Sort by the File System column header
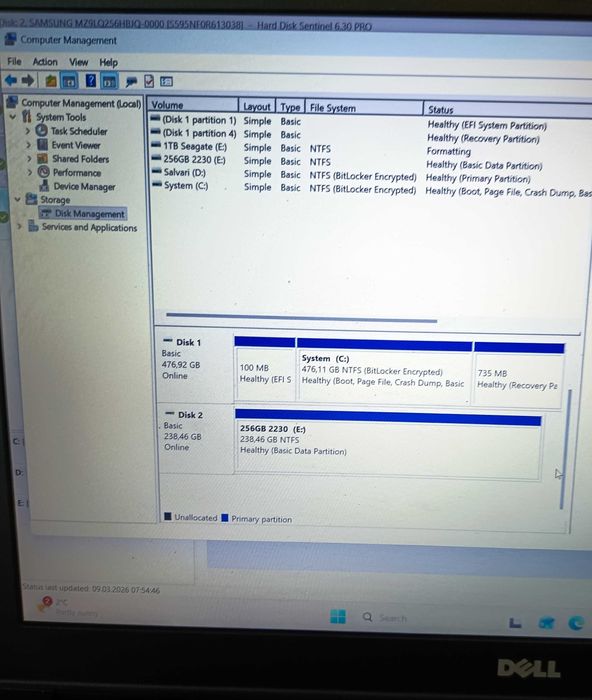The width and height of the screenshot is (592, 700). (364, 108)
